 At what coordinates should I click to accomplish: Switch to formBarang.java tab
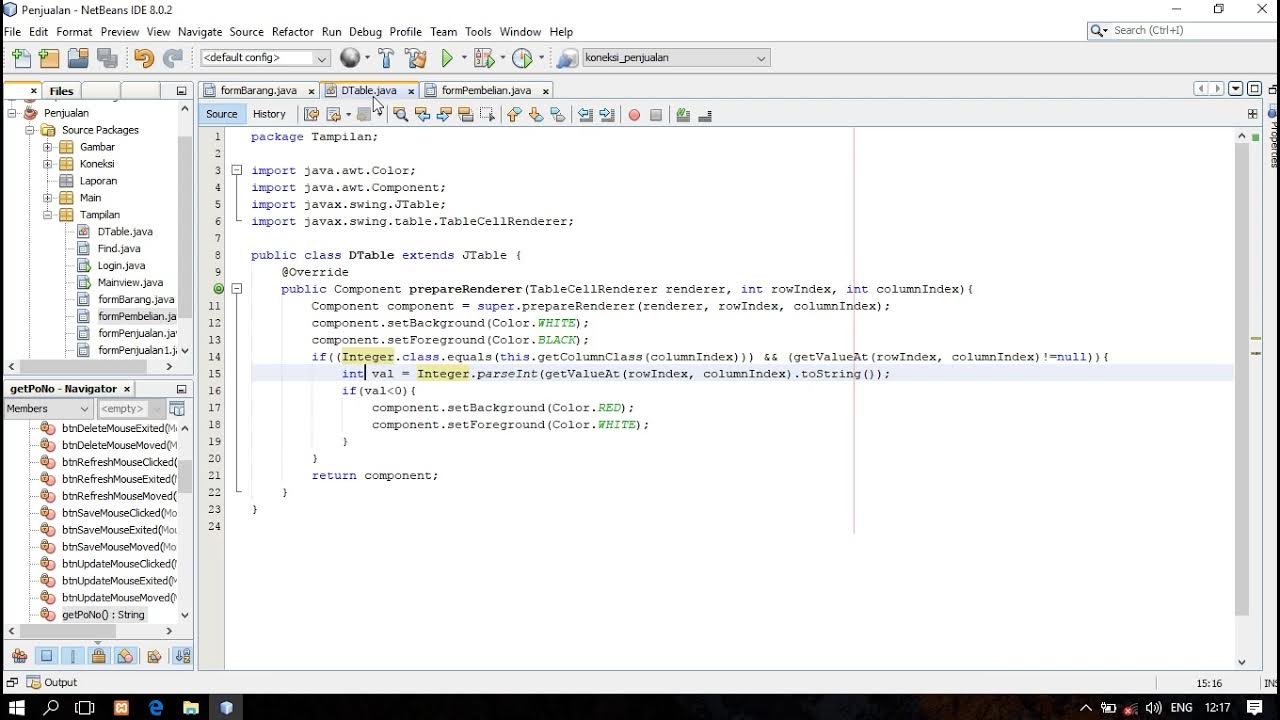(x=258, y=90)
